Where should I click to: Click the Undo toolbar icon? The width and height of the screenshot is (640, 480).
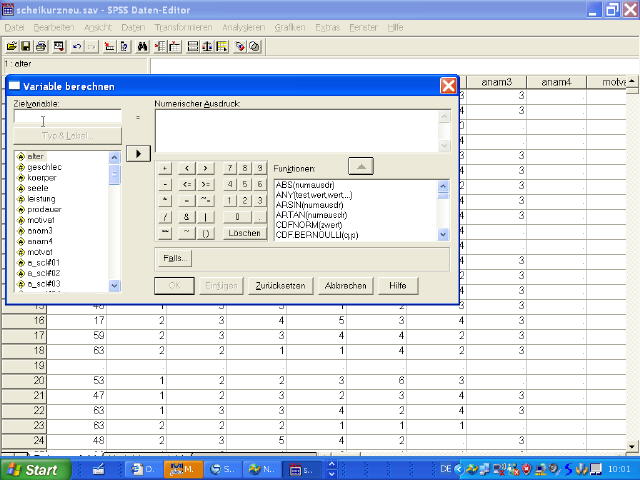(x=76, y=46)
